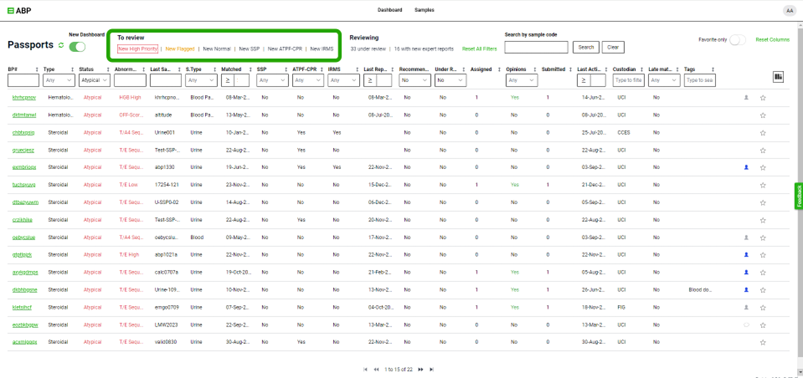Go to first page of the table
The image size is (803, 378).
click(x=365, y=369)
